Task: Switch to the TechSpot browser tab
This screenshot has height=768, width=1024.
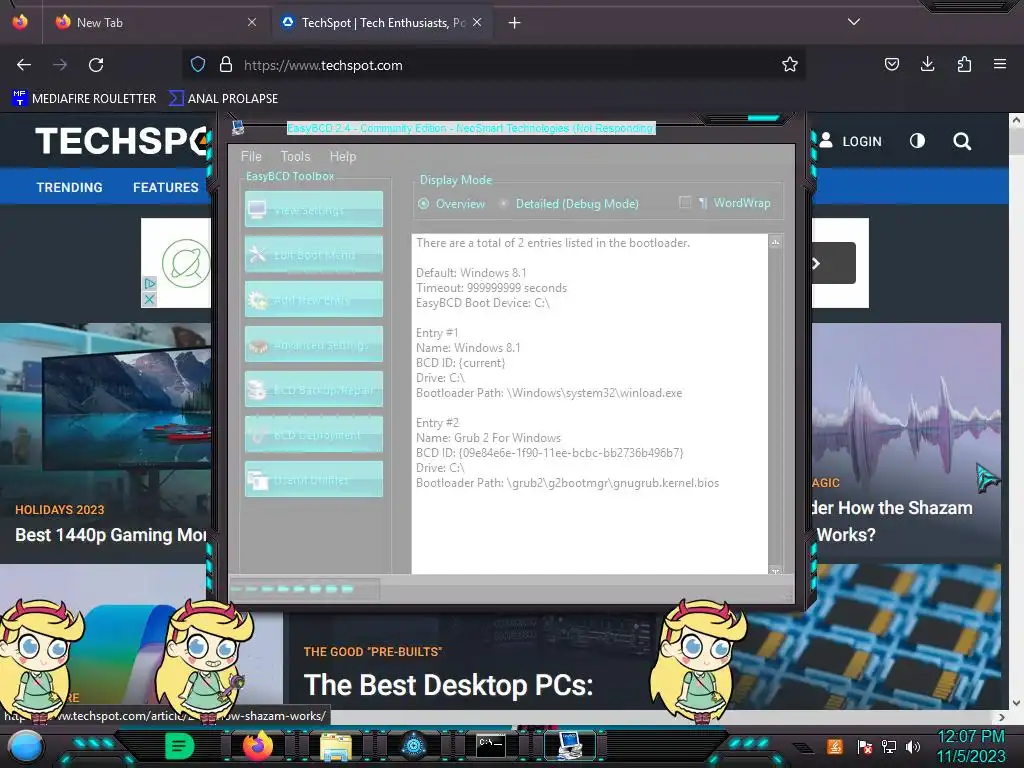Action: (383, 22)
